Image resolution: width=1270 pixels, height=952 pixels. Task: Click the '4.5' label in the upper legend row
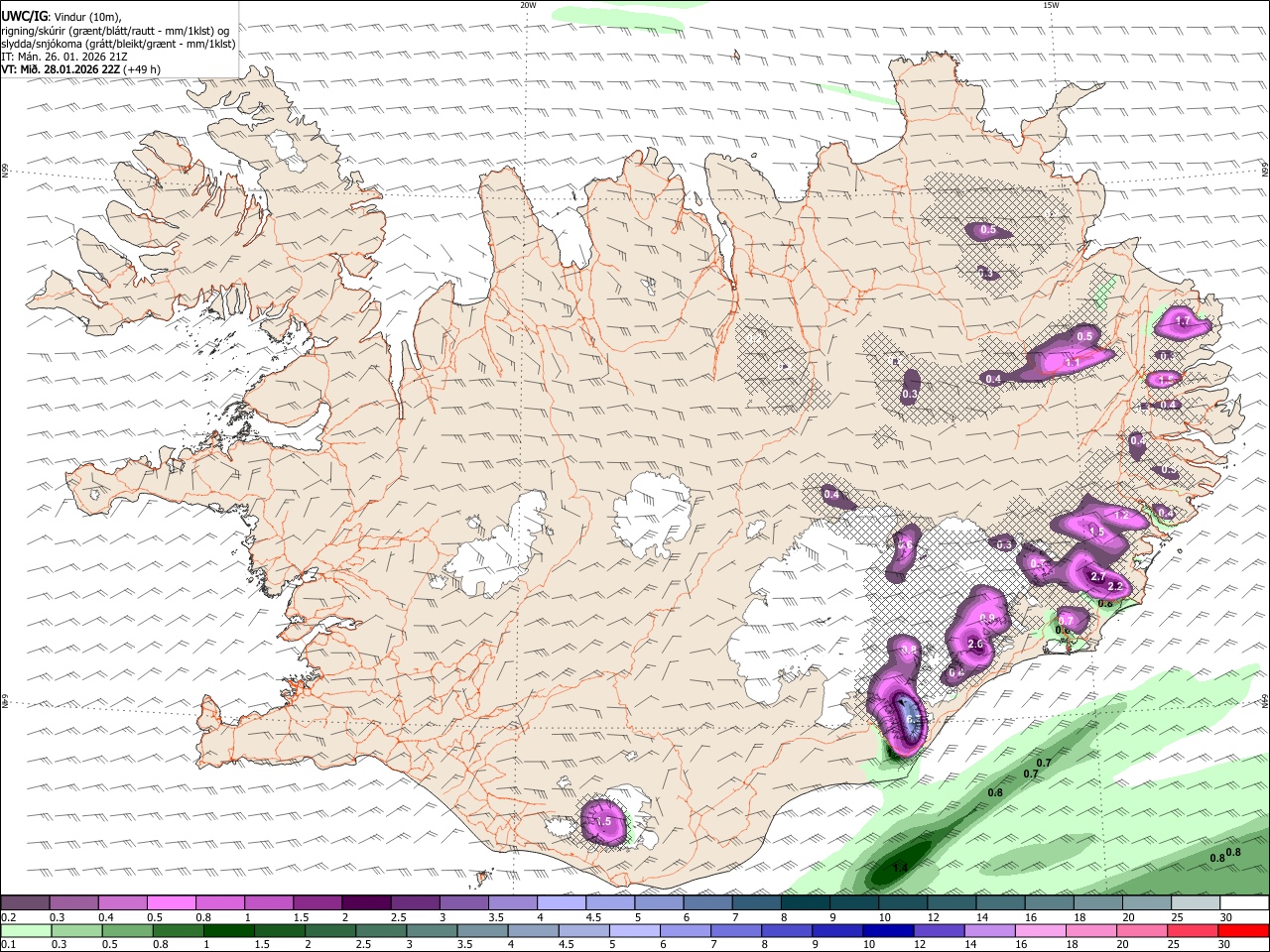[593, 917]
